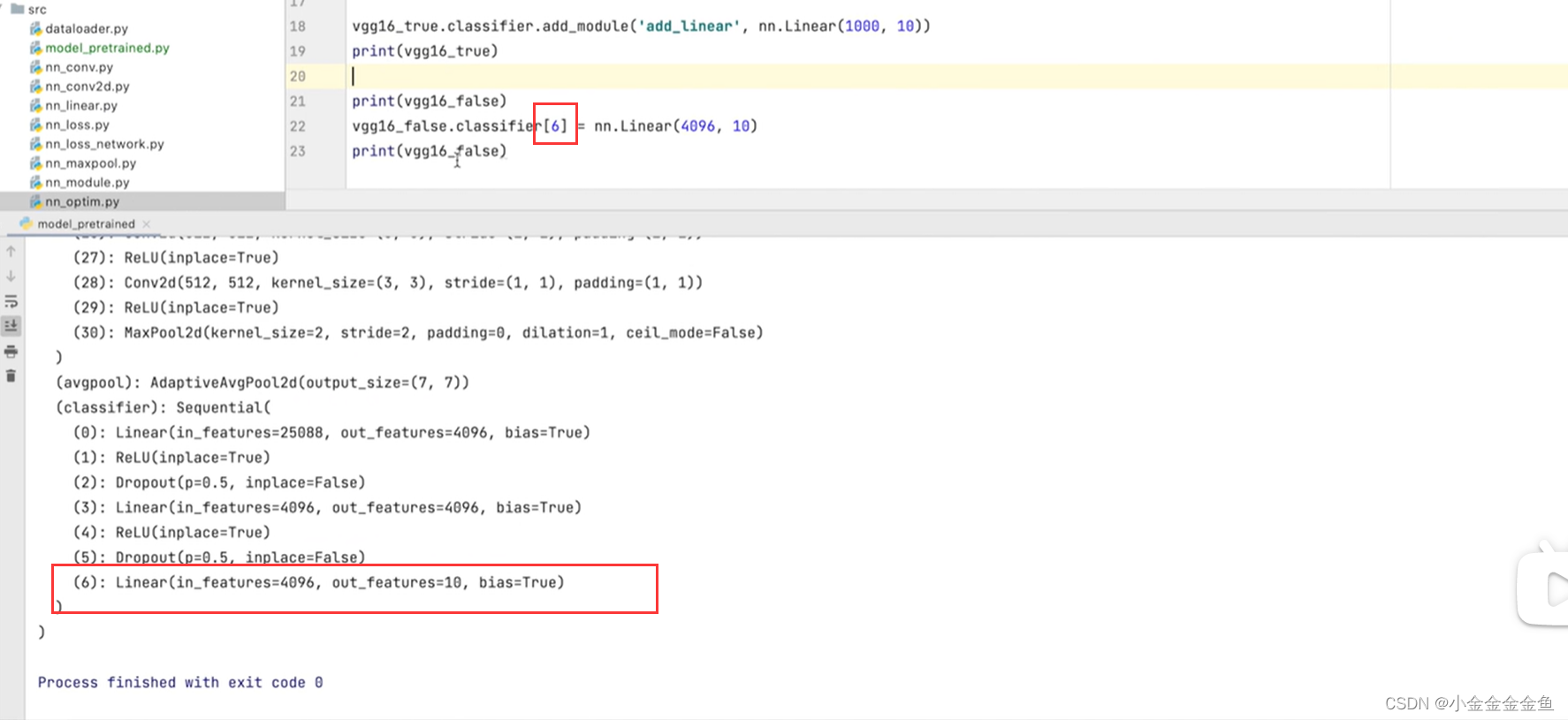Viewport: 1568px width, 720px height.
Task: Click output line (4): ReLU(inplace=True)
Action: click(x=171, y=533)
